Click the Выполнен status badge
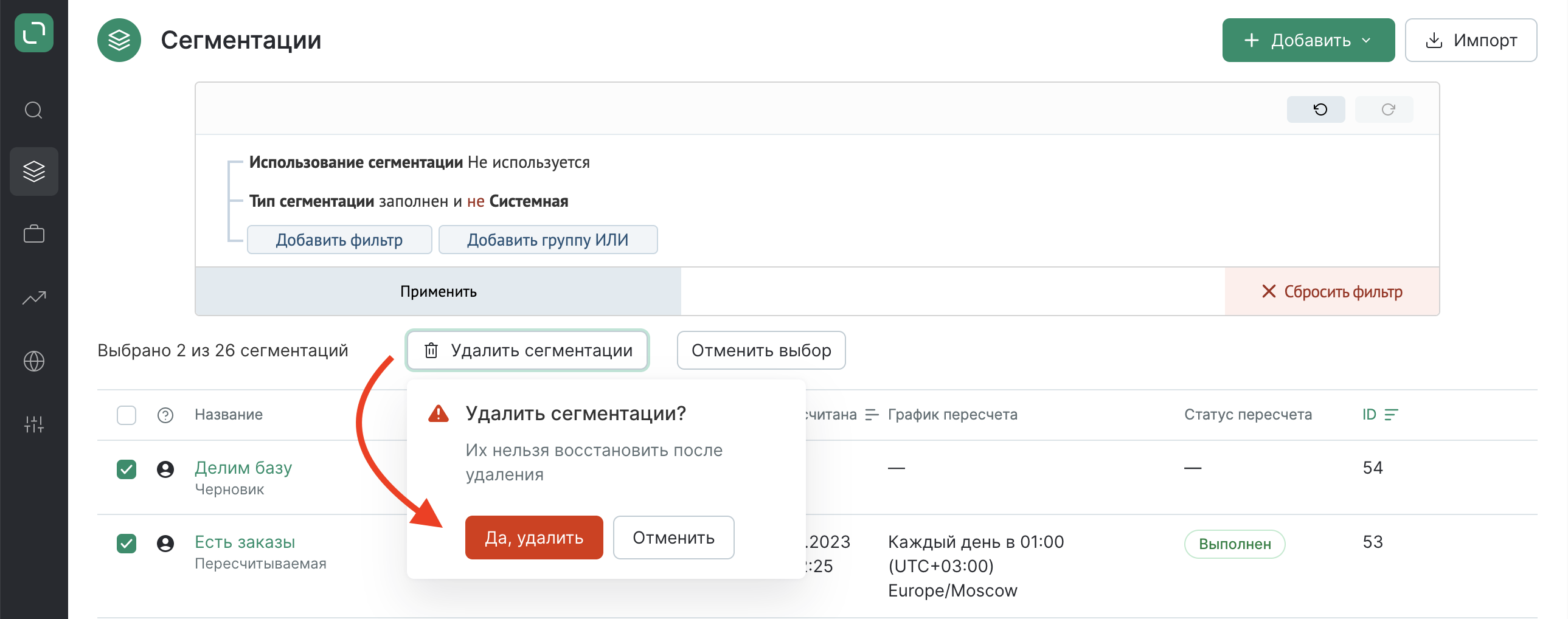 point(1235,544)
